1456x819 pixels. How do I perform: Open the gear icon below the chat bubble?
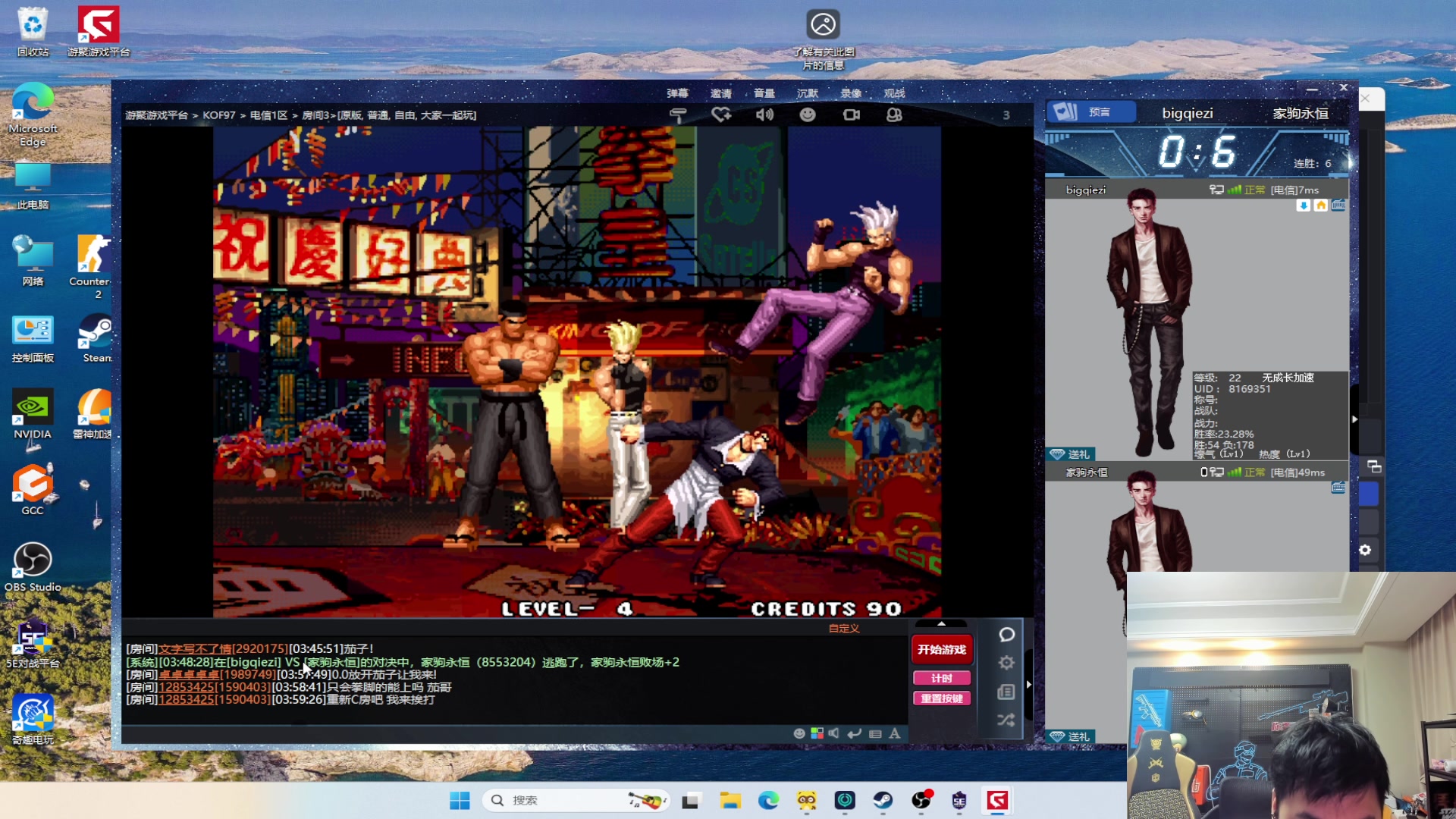pos(1006,663)
